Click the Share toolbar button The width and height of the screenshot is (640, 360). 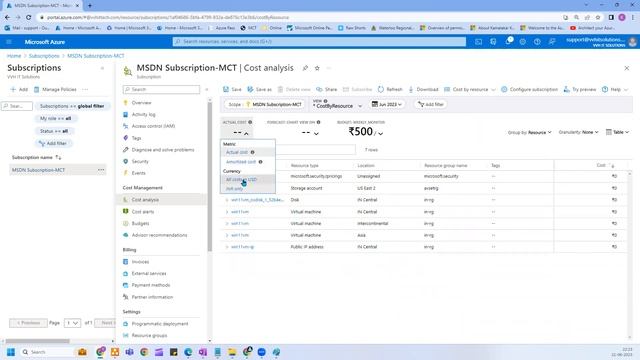click(x=327, y=89)
